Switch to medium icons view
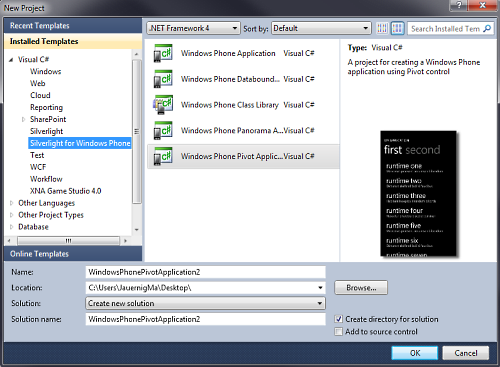500x367 pixels. pos(397,28)
